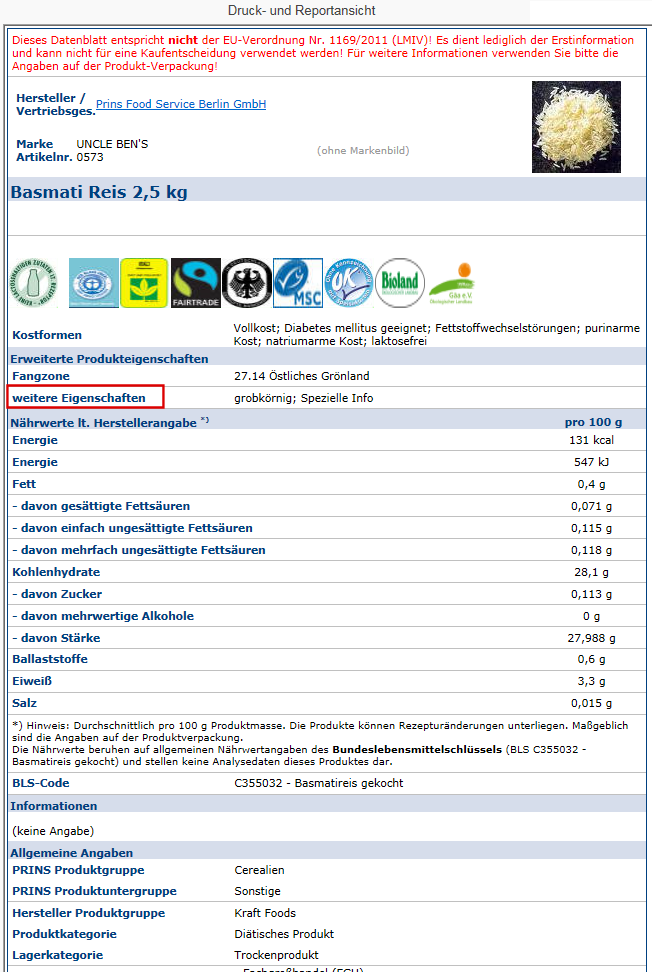Click the 'Informationen' section header
Screen dimensions: 652x972
tap(54, 805)
